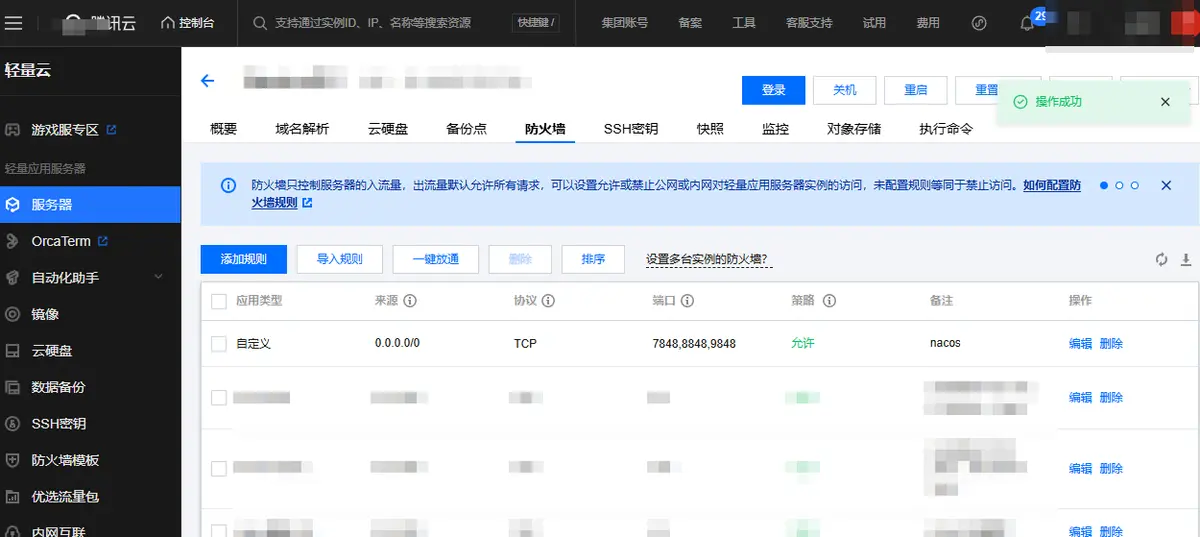This screenshot has height=537, width=1200.
Task: Click the 排序 sort button
Action: coord(593,259)
